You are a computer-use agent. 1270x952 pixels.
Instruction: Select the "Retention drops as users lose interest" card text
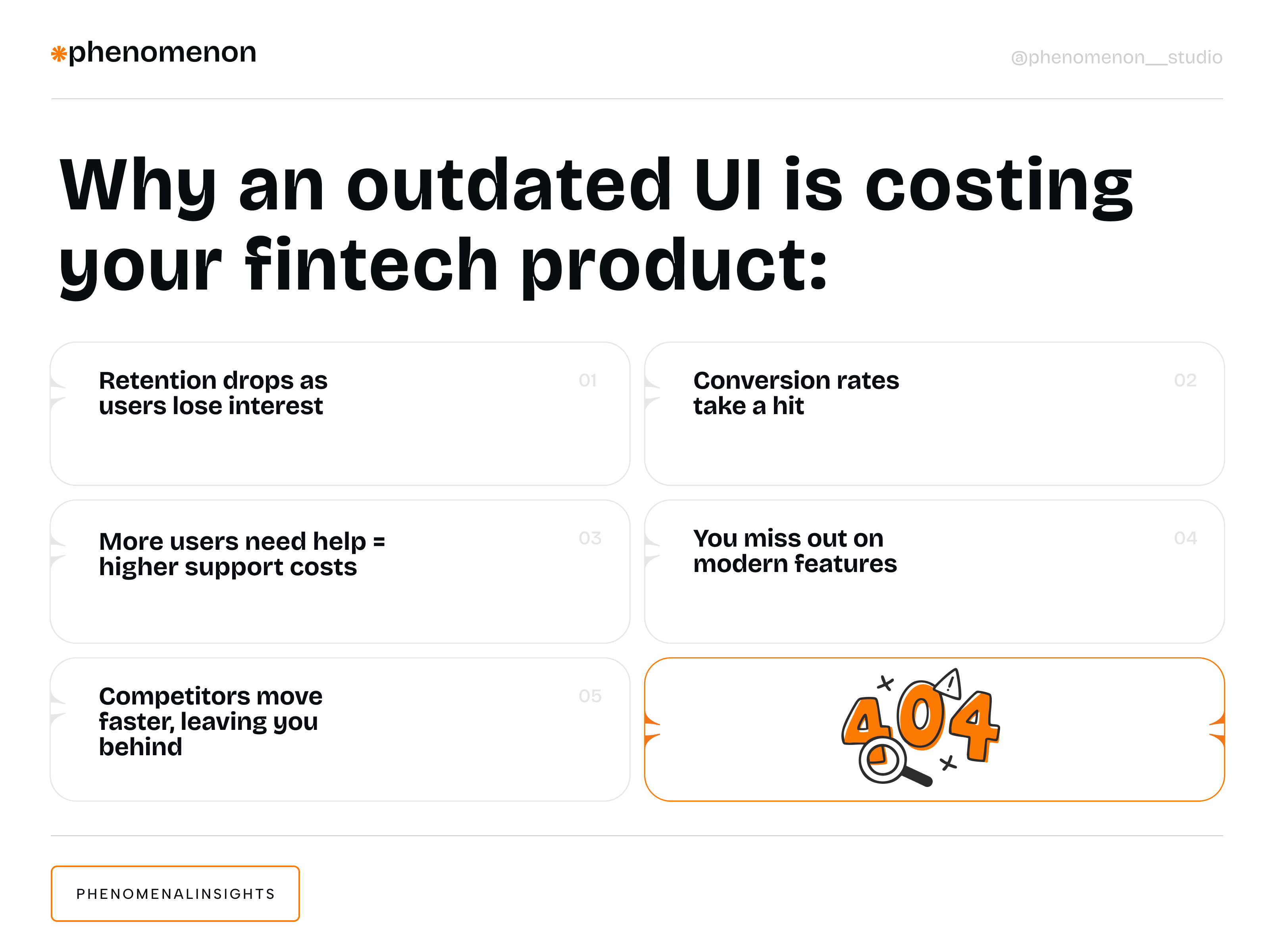pos(212,393)
